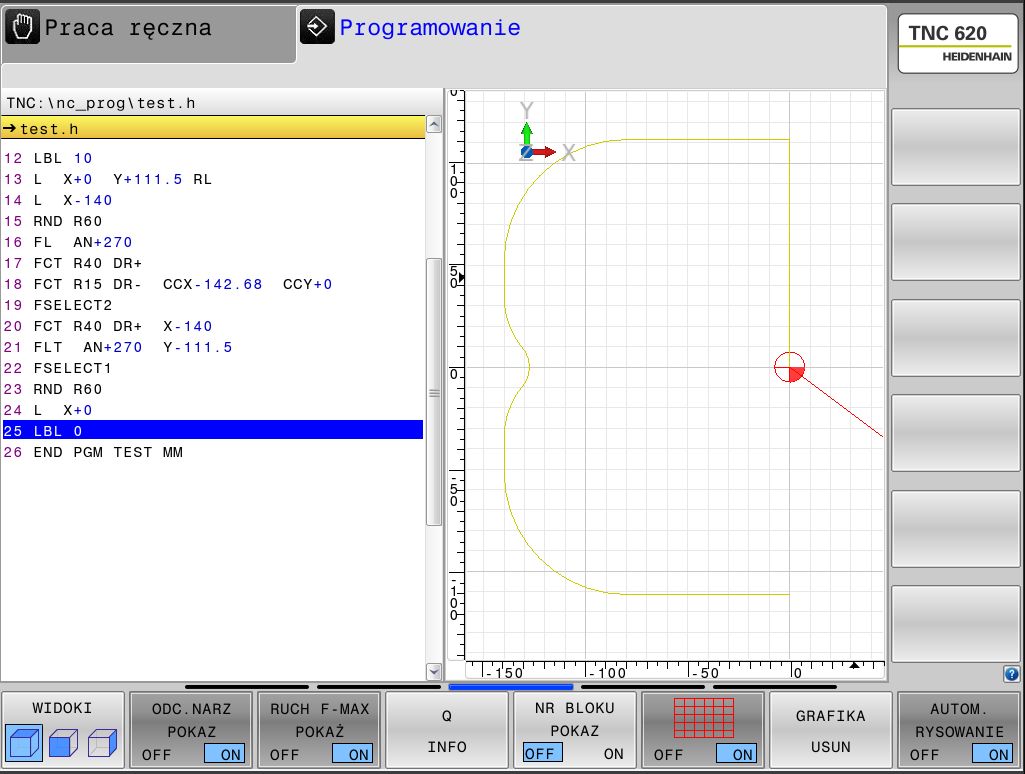Switch grid display ON in grid softkey
Viewport: 1025px width, 774px height.
click(737, 754)
